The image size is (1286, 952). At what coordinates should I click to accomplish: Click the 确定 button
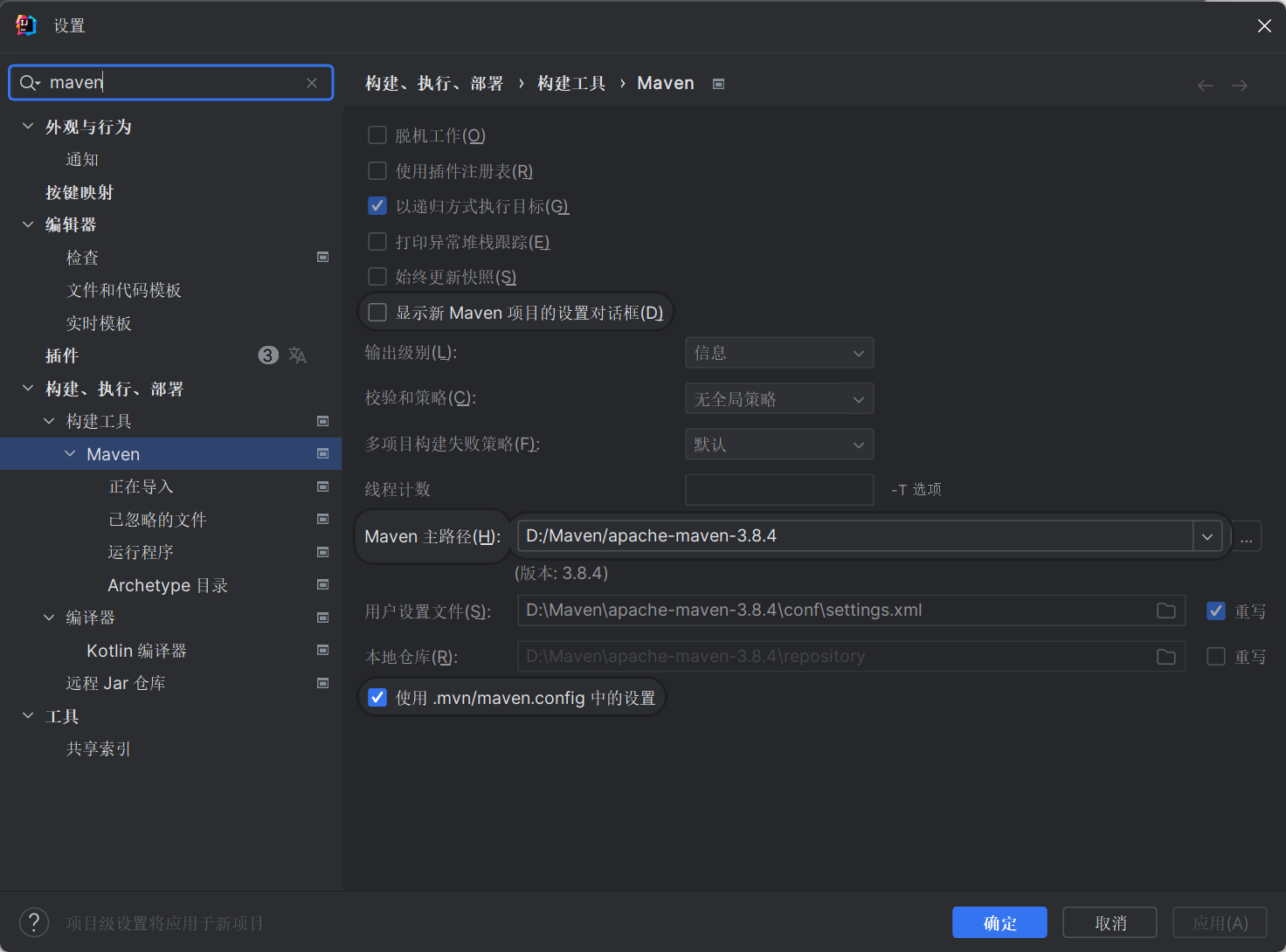coord(999,922)
